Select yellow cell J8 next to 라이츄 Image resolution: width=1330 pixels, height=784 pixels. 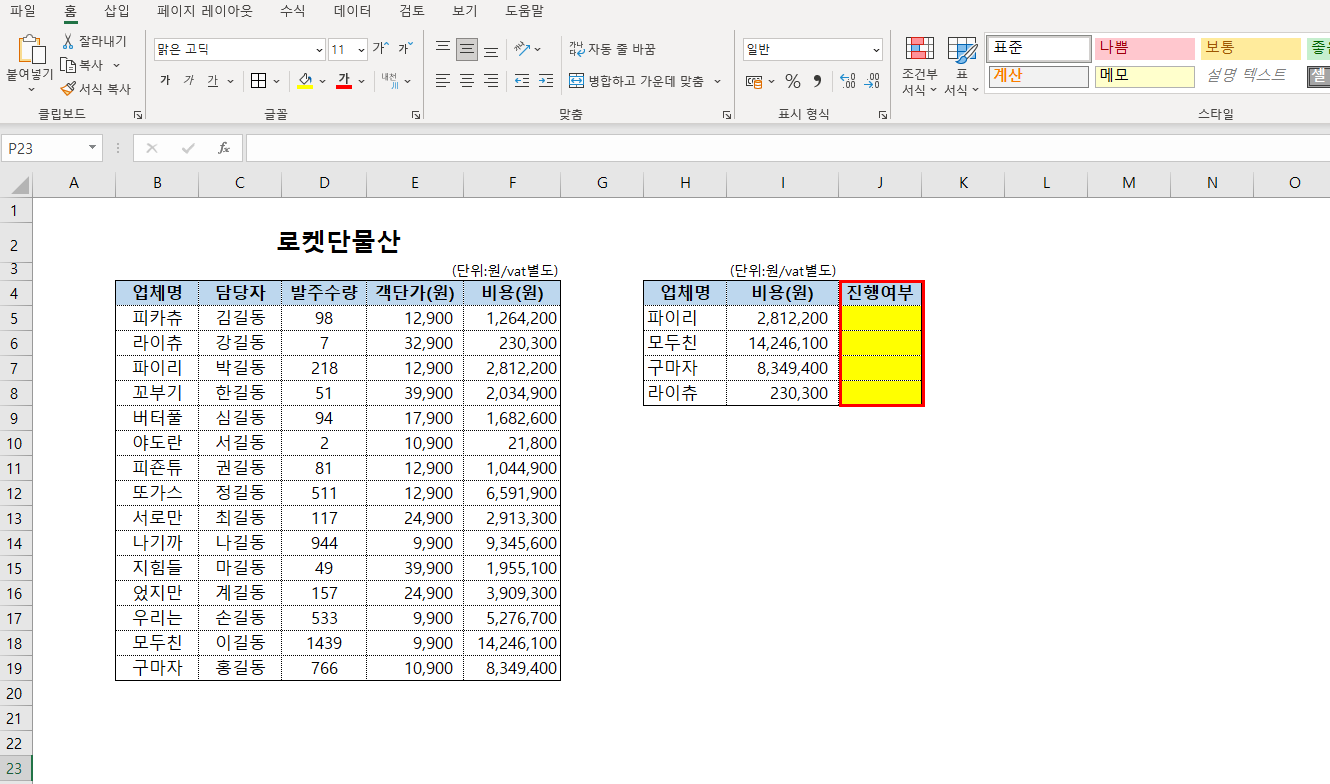click(x=880, y=393)
